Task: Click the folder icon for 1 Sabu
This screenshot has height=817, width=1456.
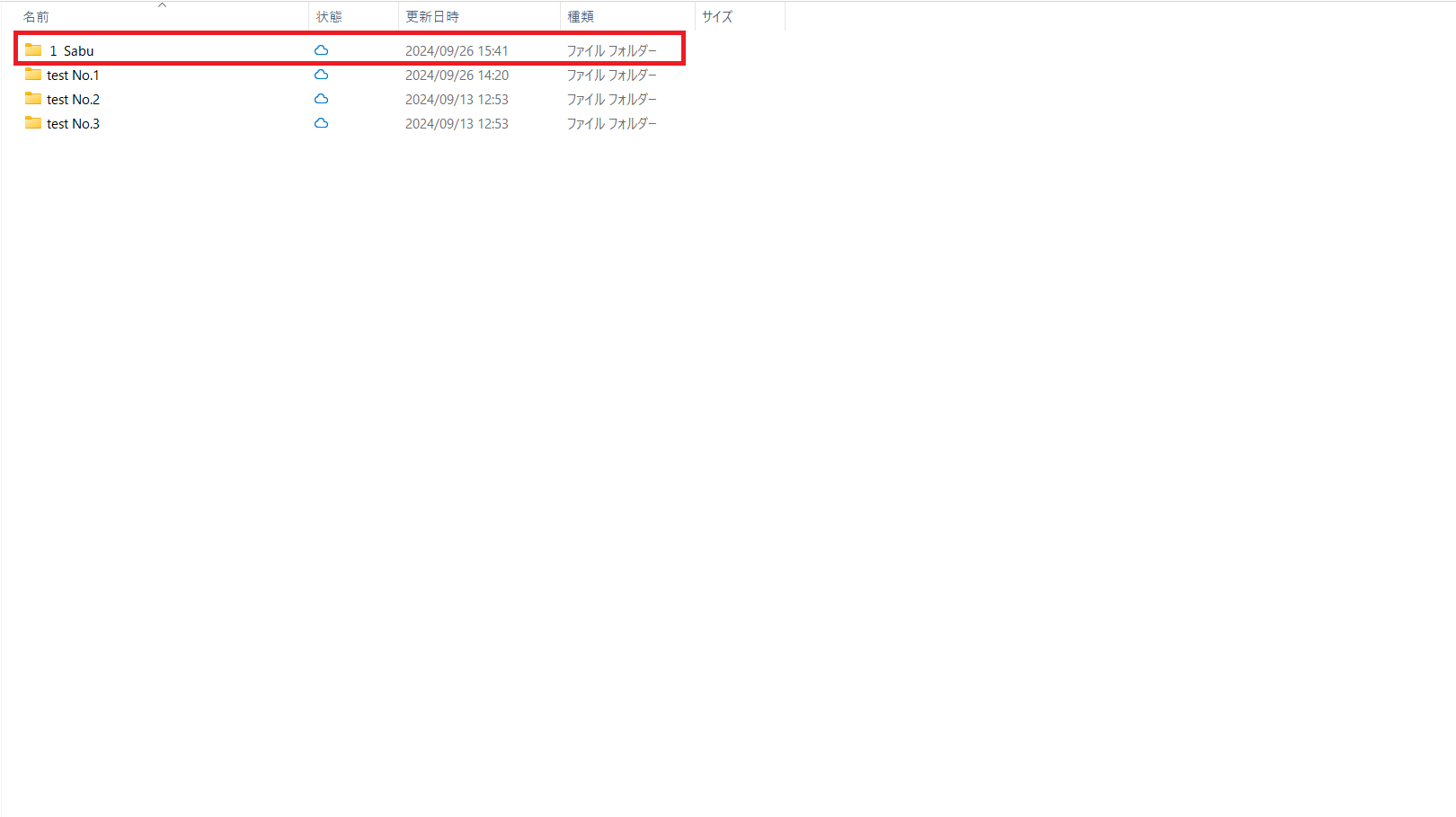Action: click(x=33, y=50)
